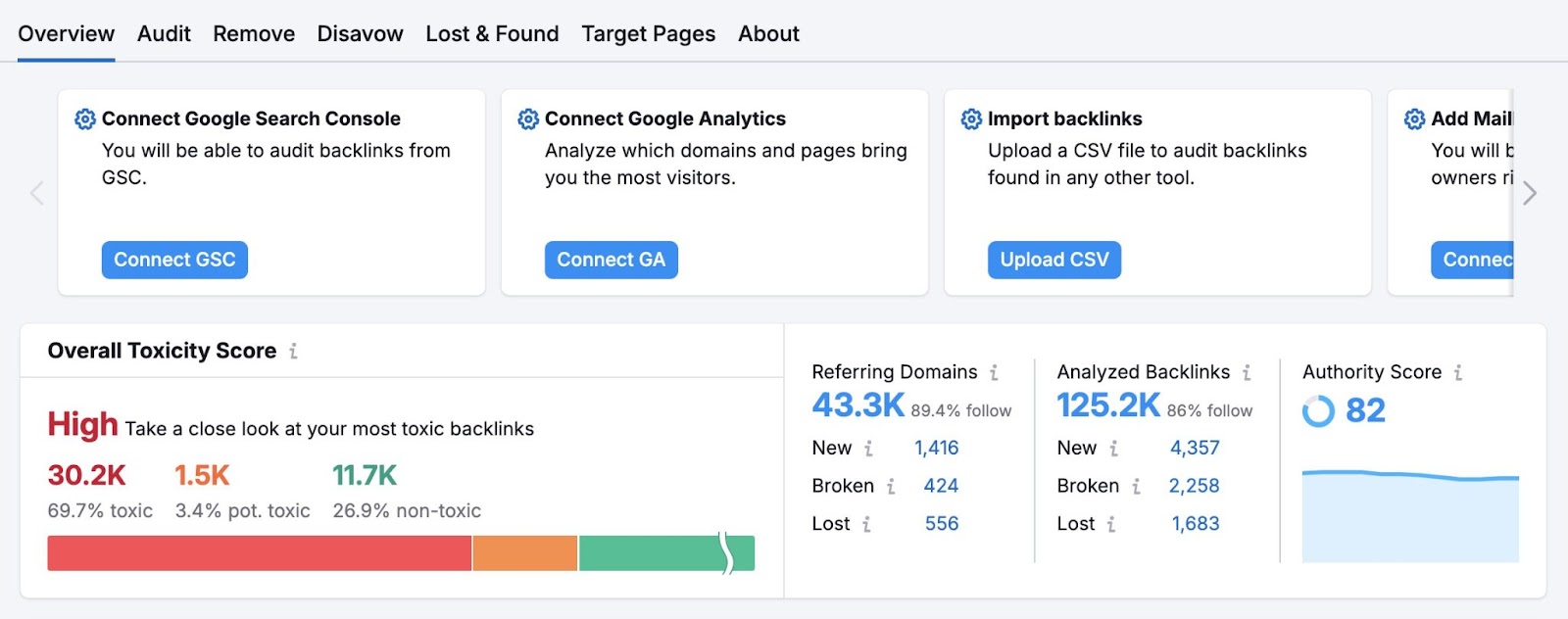Click the gear icon on Import backlinks card

(970, 118)
